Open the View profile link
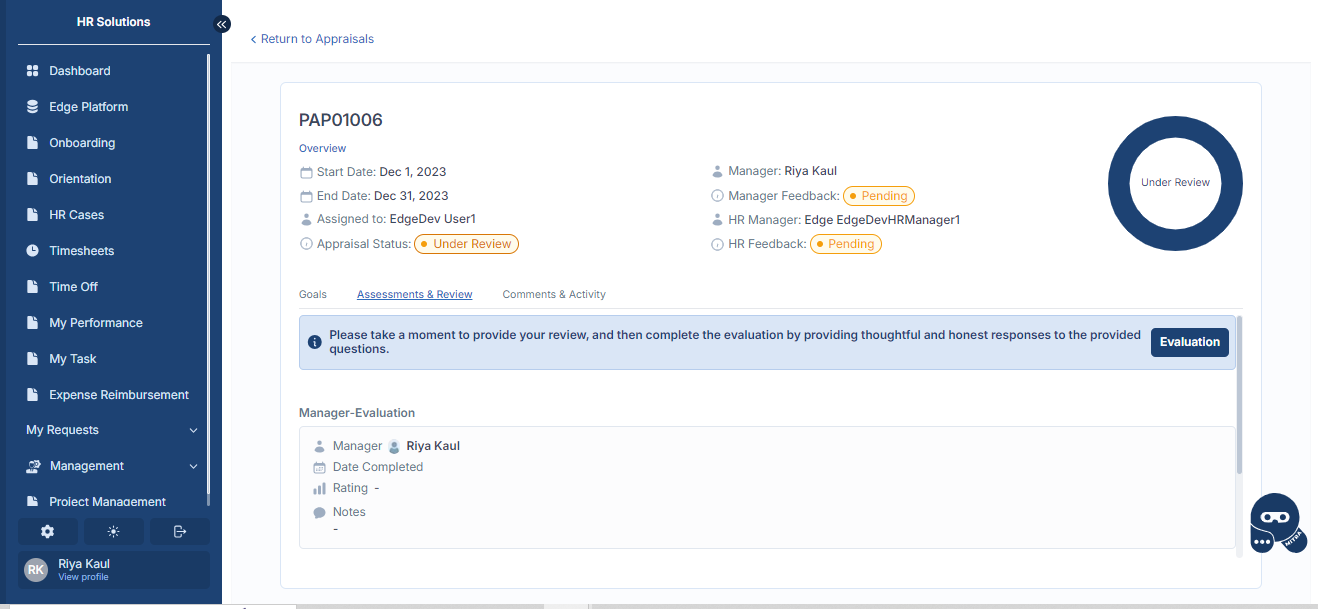This screenshot has height=609, width=1318. [83, 577]
